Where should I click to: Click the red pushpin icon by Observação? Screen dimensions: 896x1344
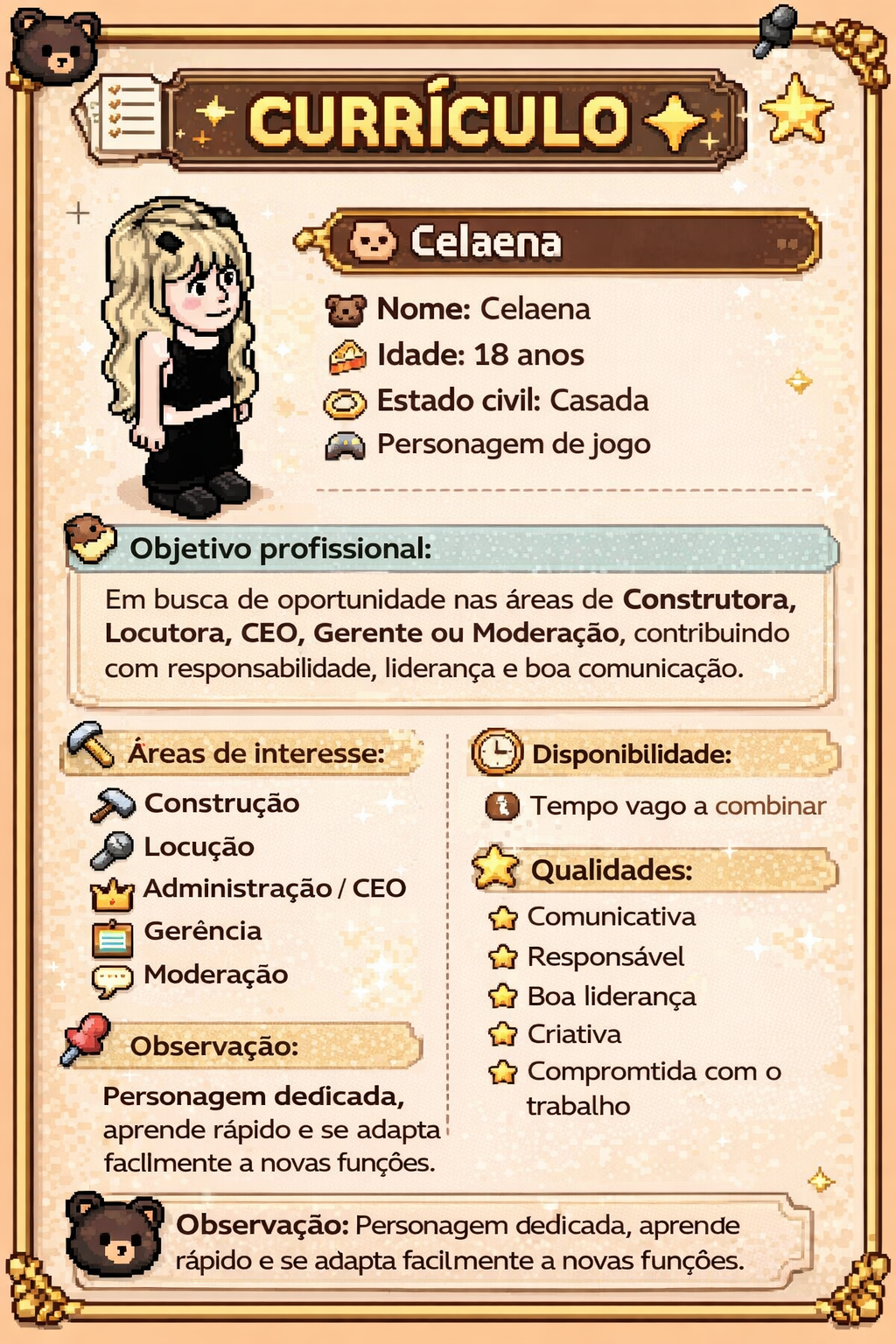(x=86, y=1039)
